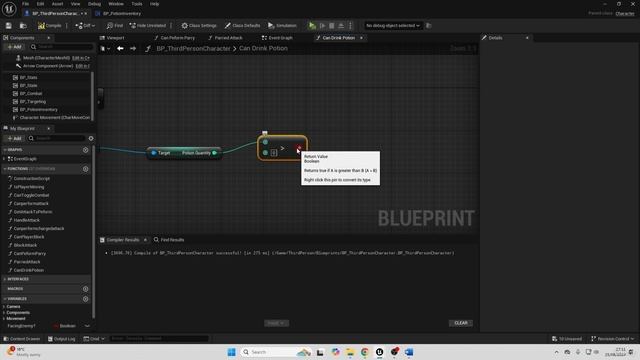Click BP_ThirdPersonCharacter breadcrumb link
Image resolution: width=640 pixels, height=360 pixels.
pyautogui.click(x=193, y=48)
